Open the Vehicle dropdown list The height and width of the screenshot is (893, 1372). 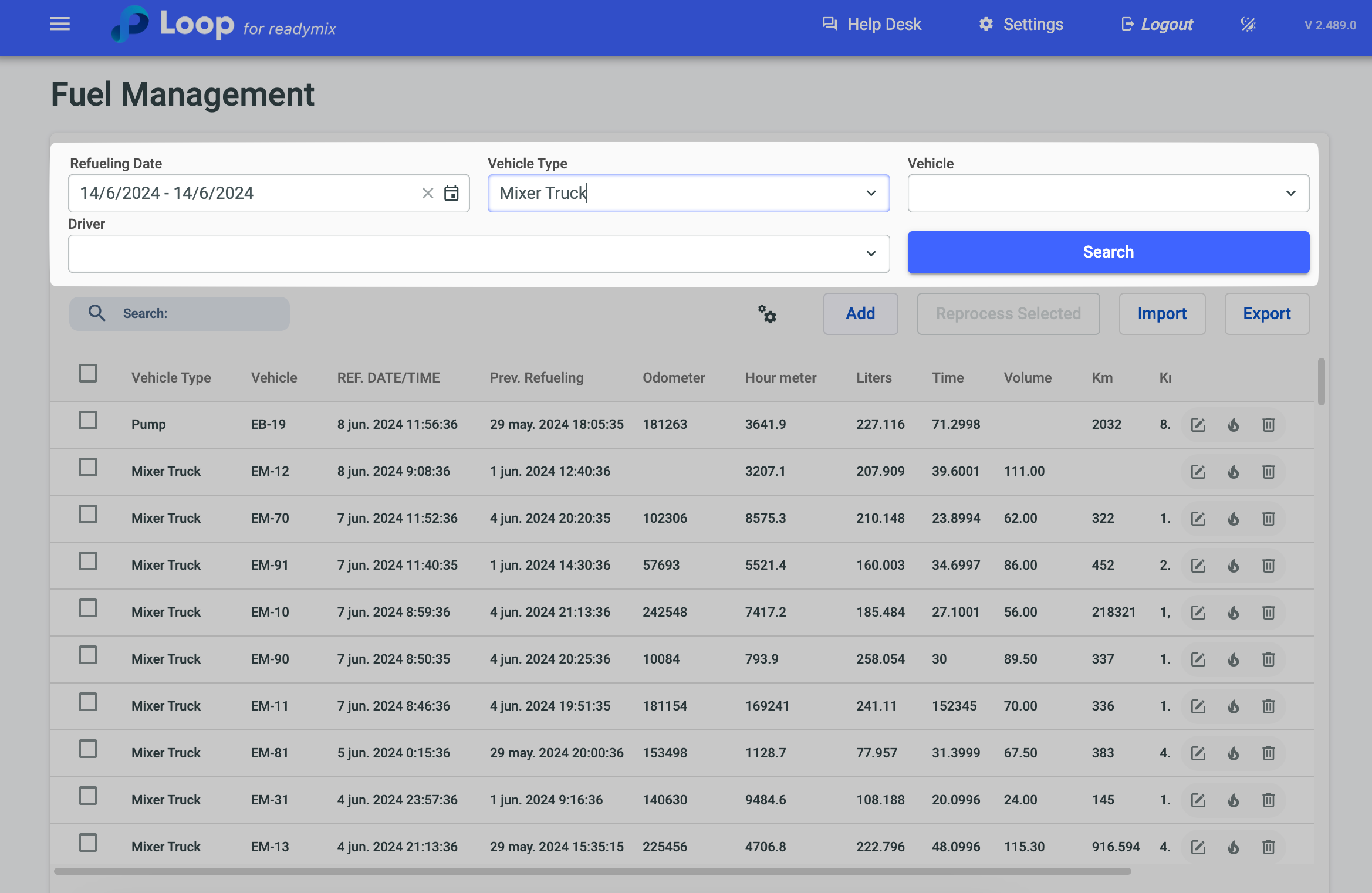[x=1290, y=193]
